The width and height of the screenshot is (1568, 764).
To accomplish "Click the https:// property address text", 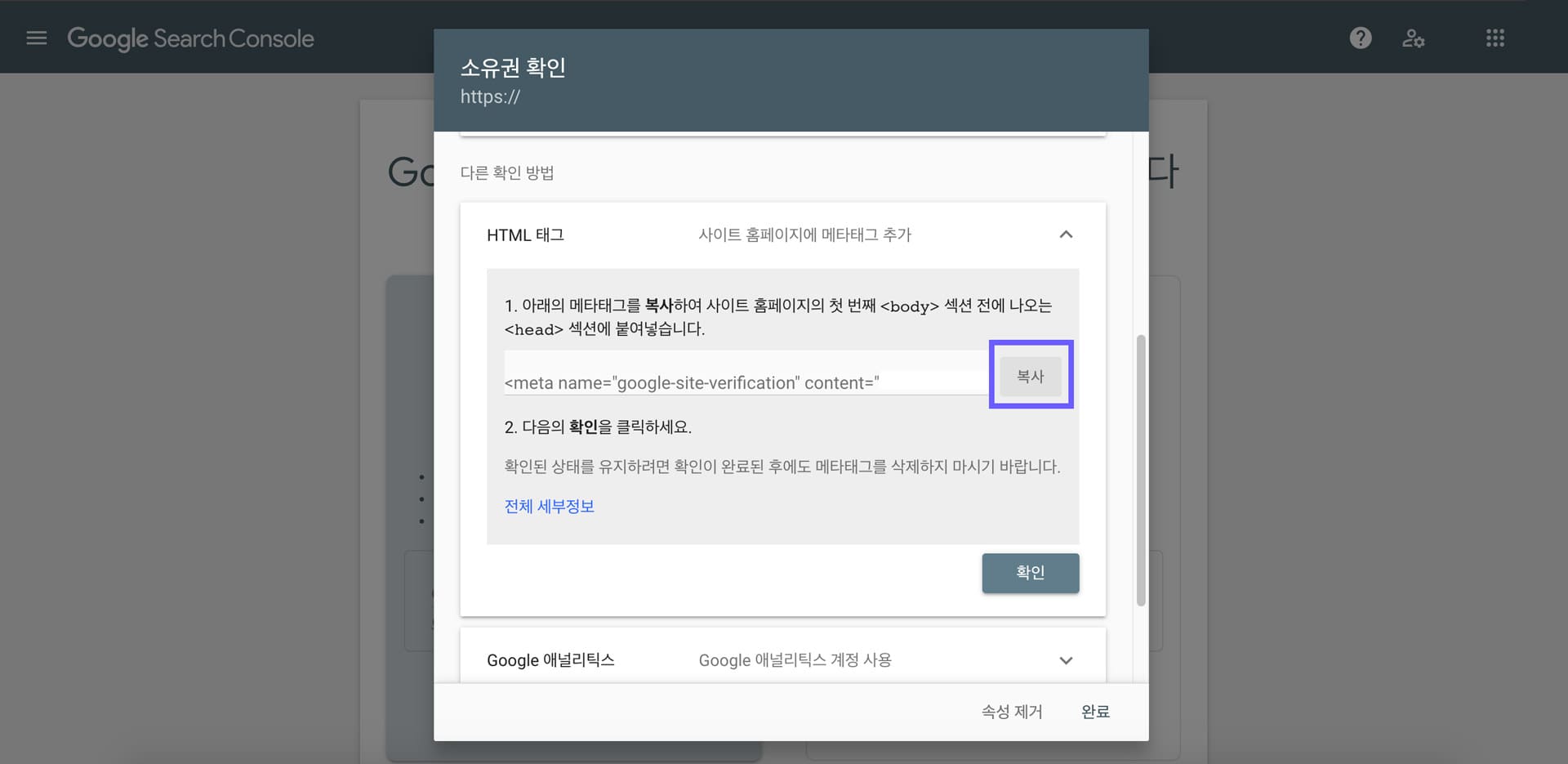I will pyautogui.click(x=490, y=96).
